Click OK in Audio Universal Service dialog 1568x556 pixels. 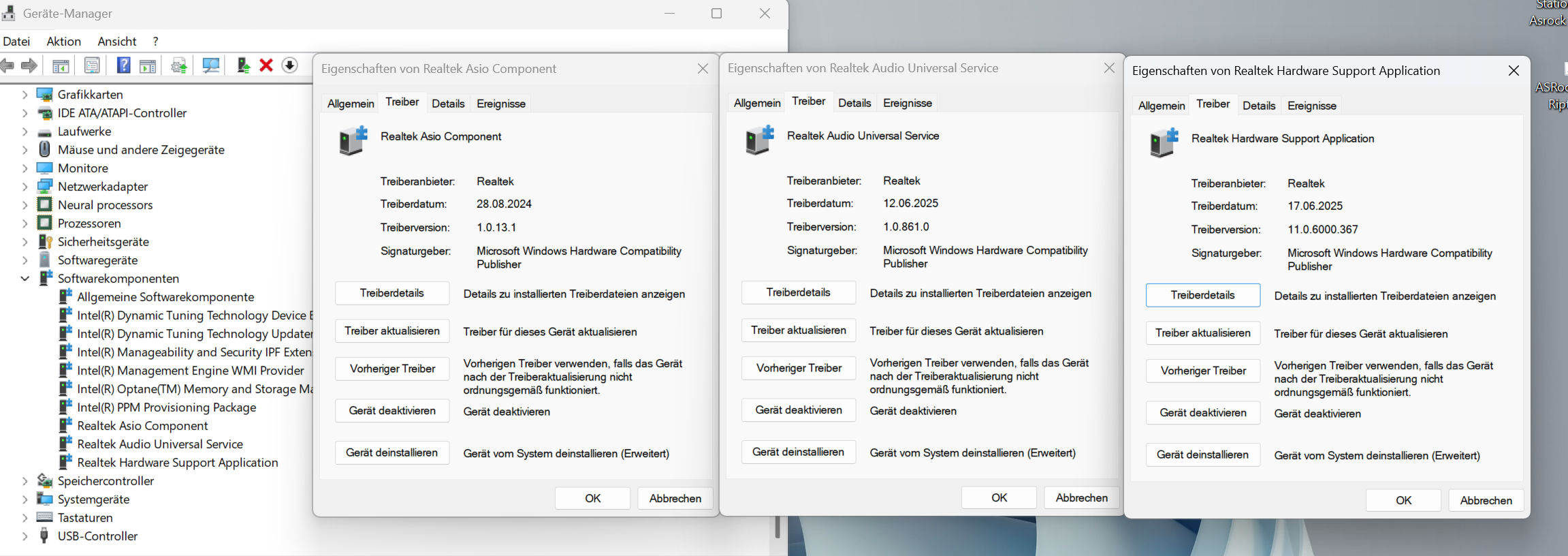(x=999, y=497)
